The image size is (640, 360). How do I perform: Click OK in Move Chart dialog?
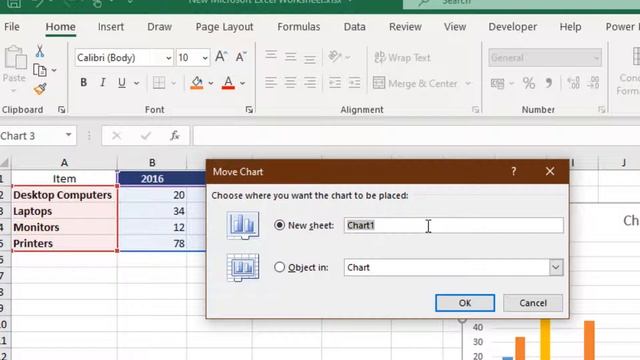pyautogui.click(x=465, y=303)
